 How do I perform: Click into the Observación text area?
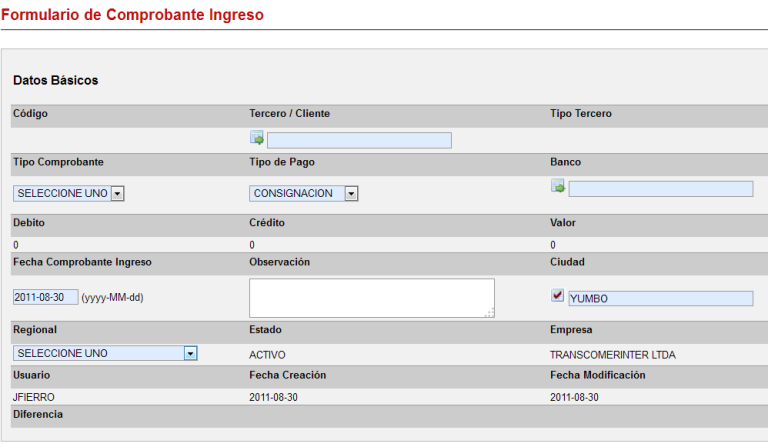point(371,297)
